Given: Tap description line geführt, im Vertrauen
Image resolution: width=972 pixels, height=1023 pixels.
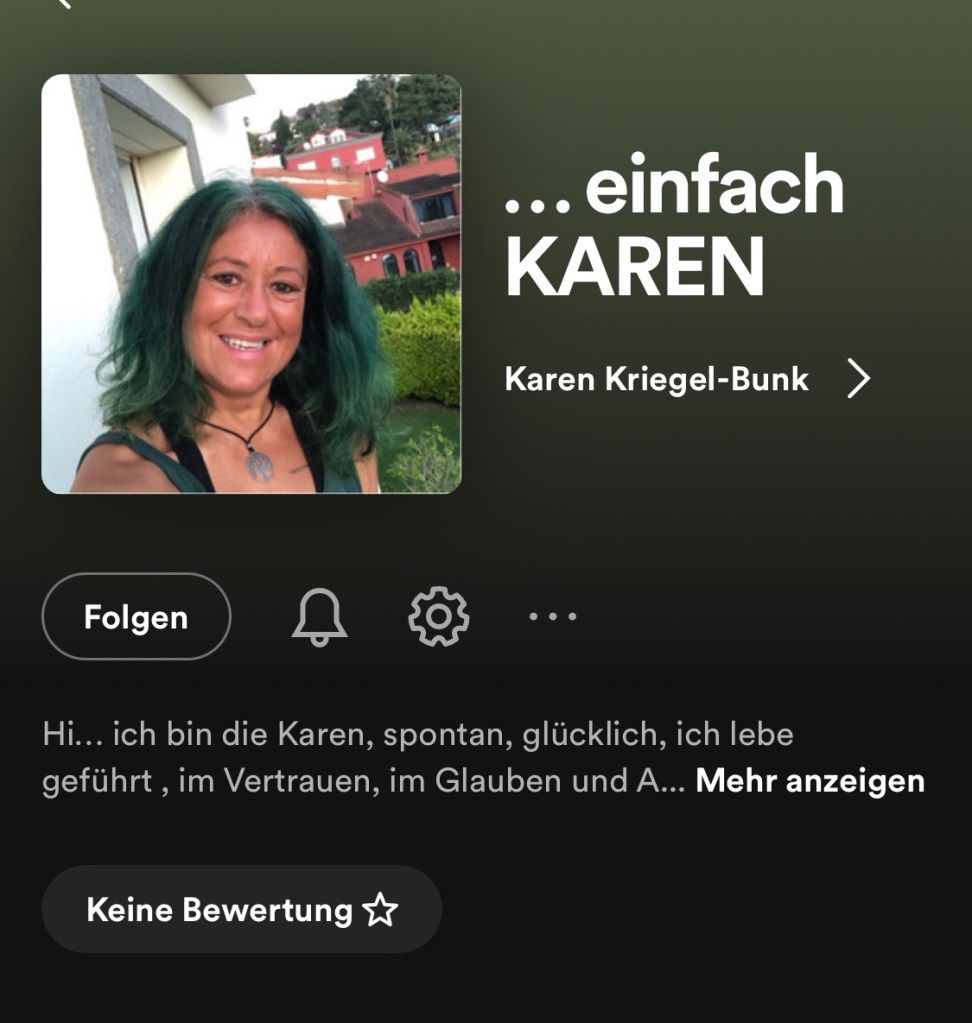Looking at the screenshot, I should pyautogui.click(x=363, y=781).
